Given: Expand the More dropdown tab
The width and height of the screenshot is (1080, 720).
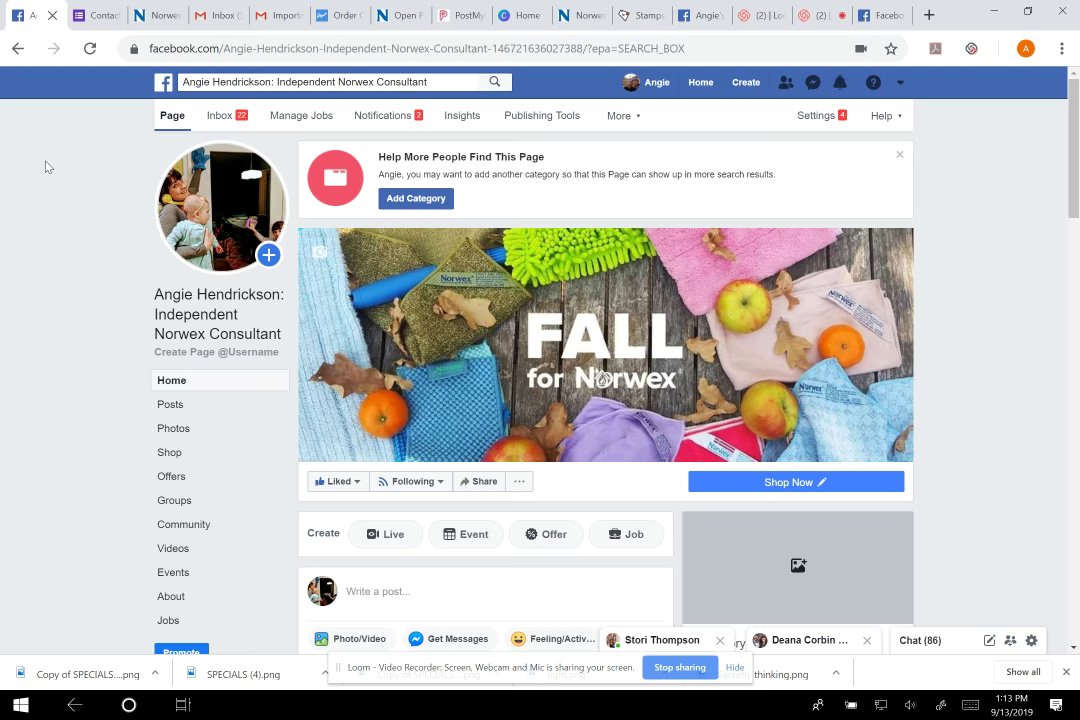Looking at the screenshot, I should [623, 116].
